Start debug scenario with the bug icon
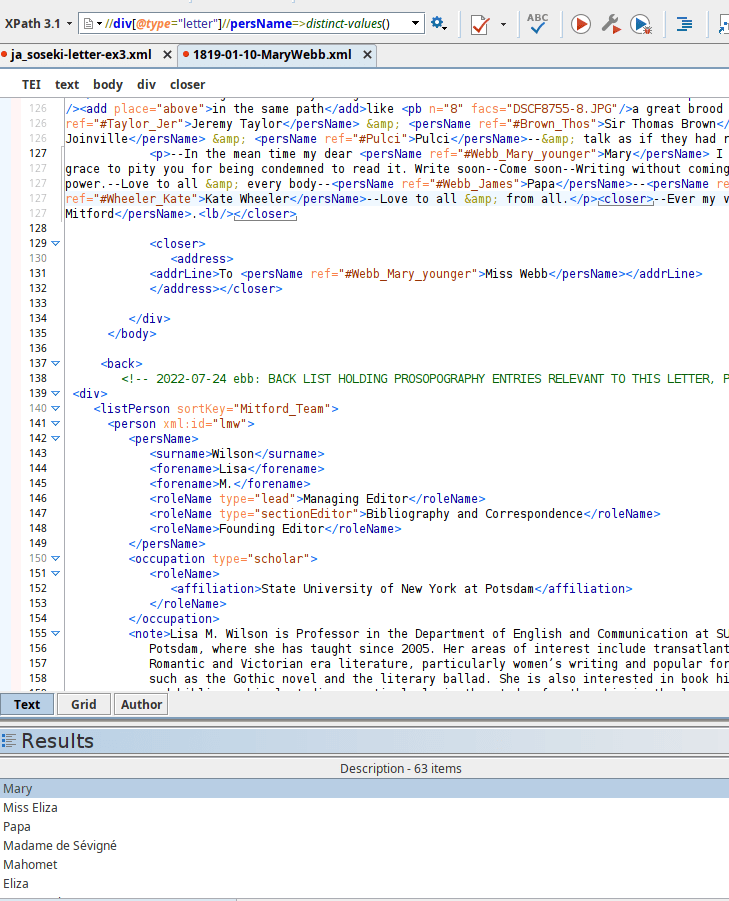 (641, 24)
